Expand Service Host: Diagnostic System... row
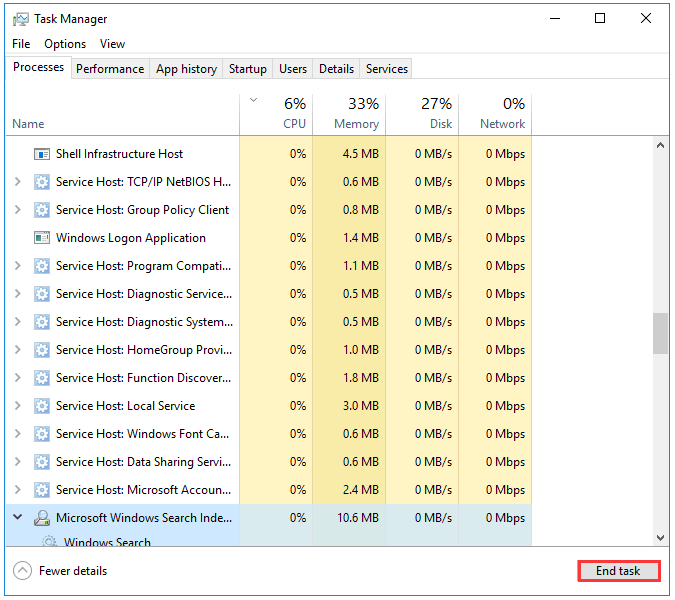The width and height of the screenshot is (675, 600). pos(18,322)
